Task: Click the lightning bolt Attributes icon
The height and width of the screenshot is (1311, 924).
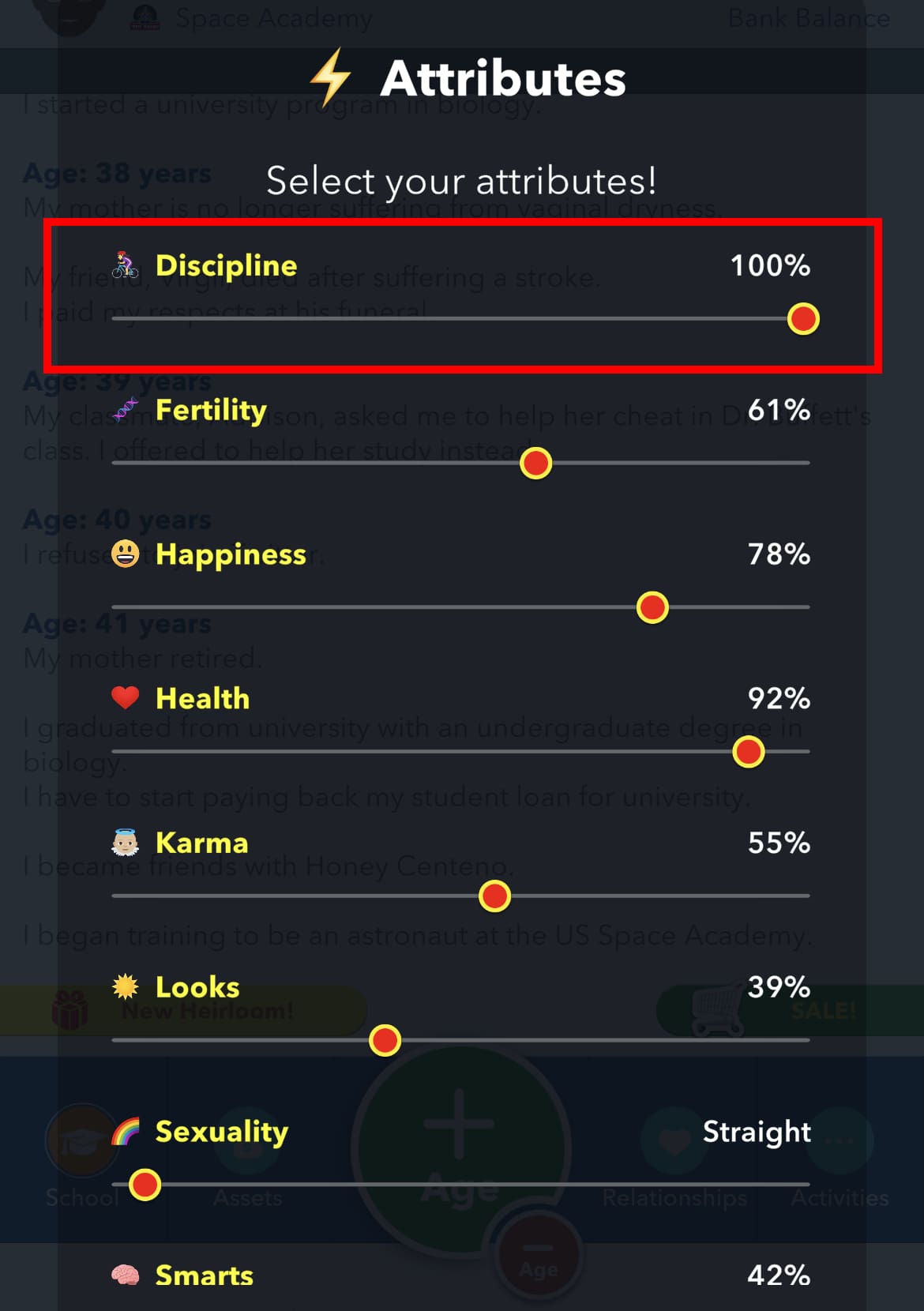Action: [x=330, y=77]
